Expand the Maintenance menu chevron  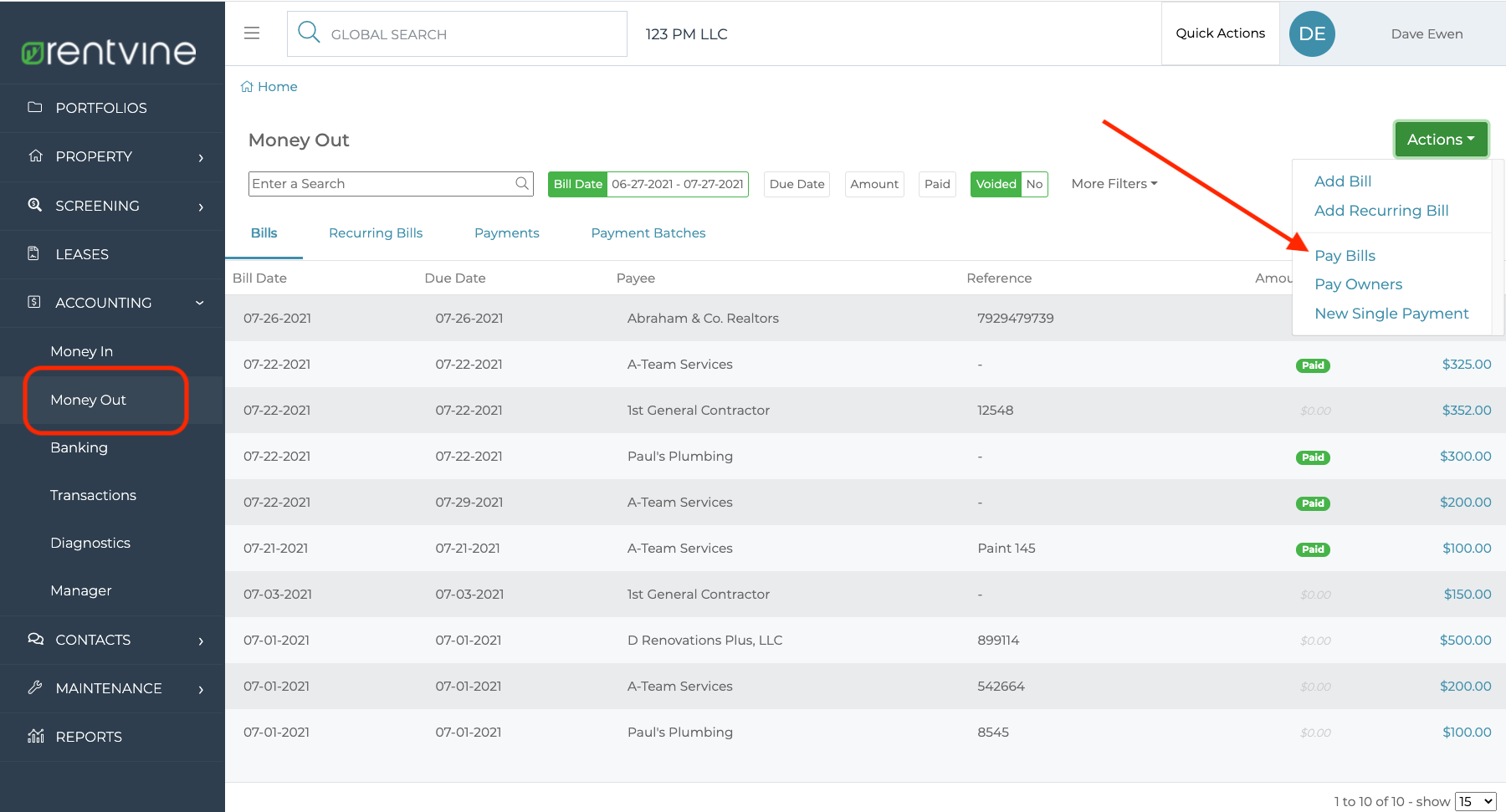(201, 689)
